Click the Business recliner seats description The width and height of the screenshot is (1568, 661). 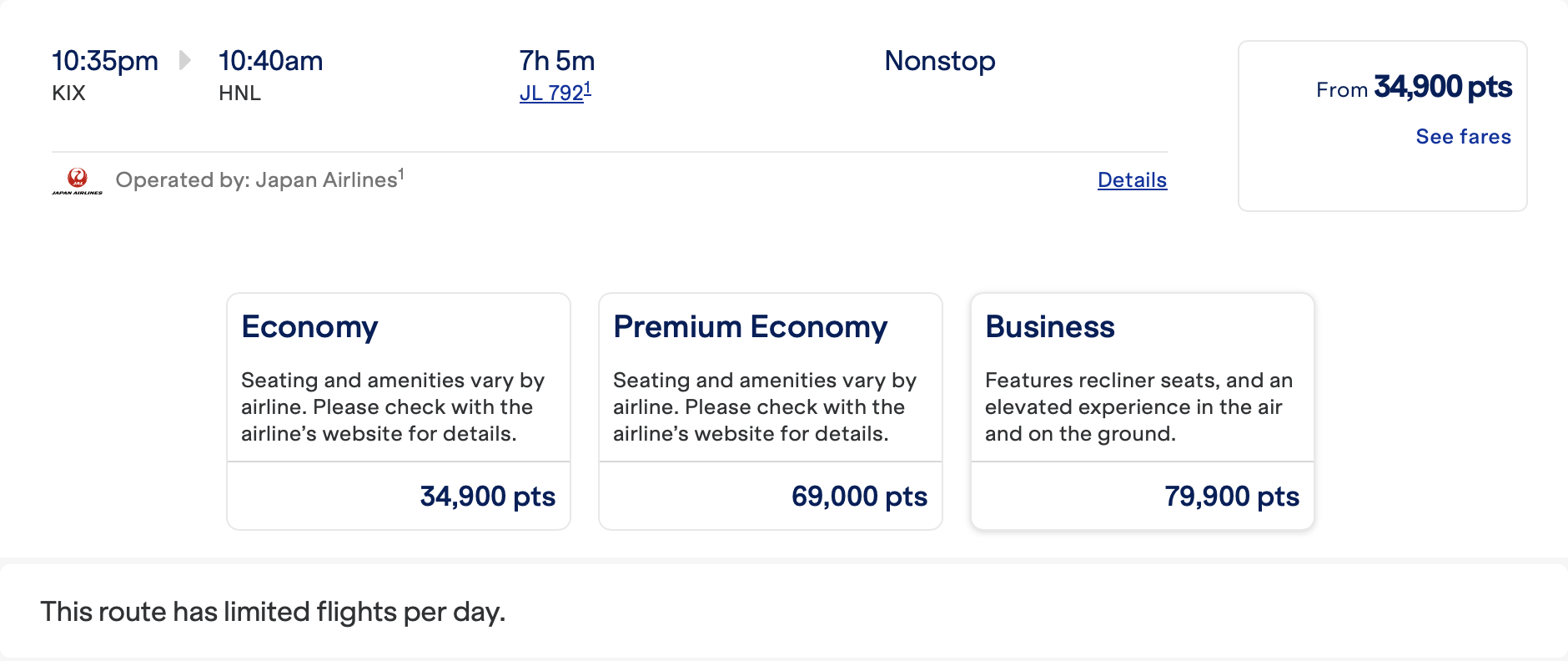[x=1138, y=406]
